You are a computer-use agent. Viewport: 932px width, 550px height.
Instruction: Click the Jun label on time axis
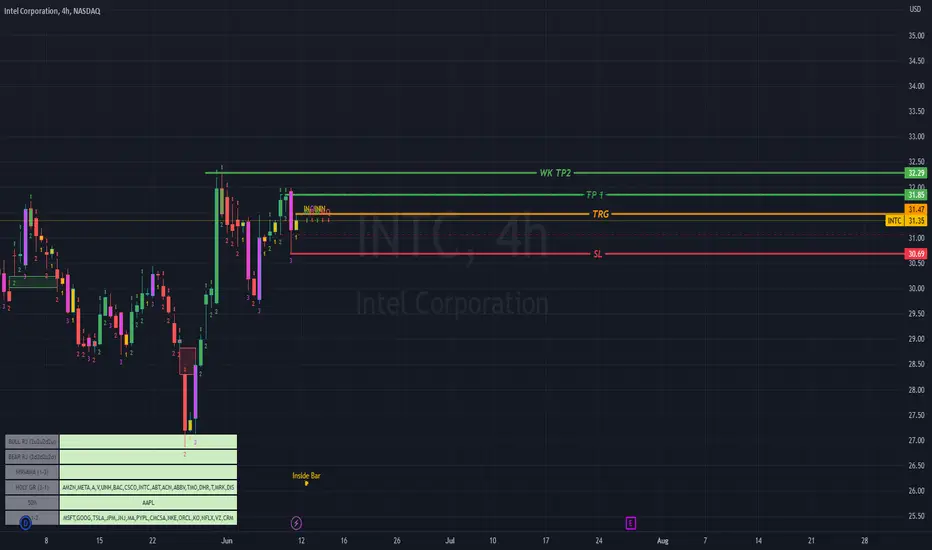(226, 540)
